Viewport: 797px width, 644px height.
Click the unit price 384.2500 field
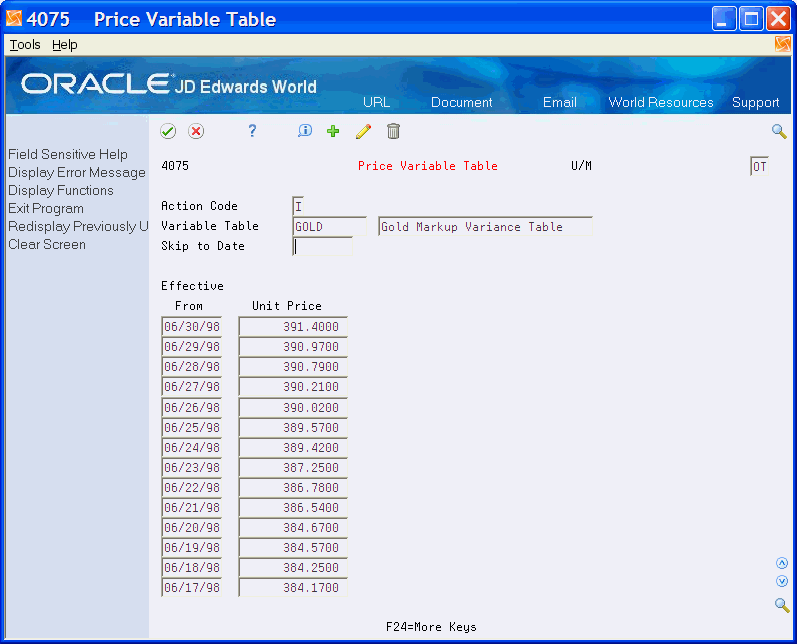(293, 567)
